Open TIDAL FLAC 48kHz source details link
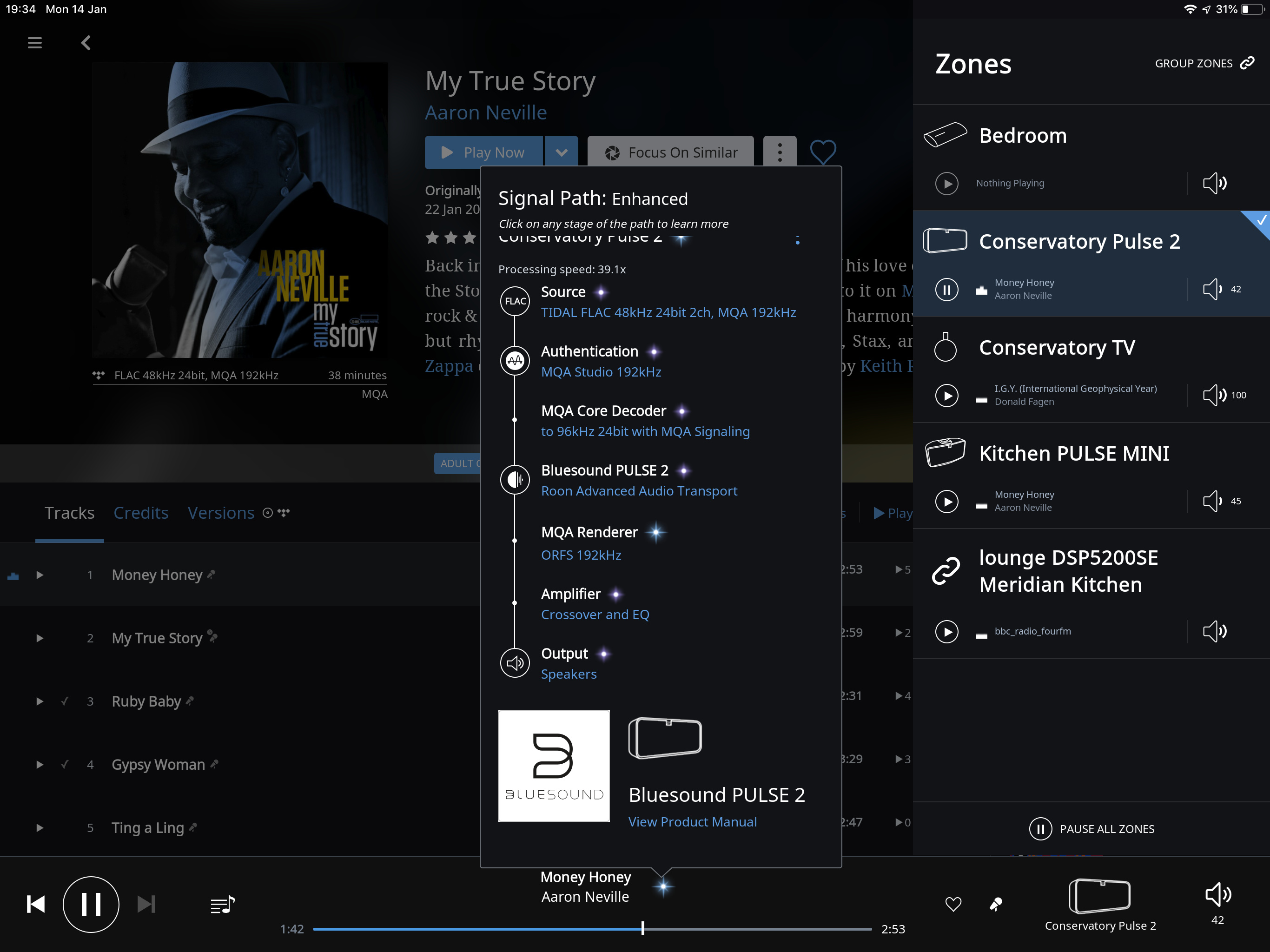1270x952 pixels. click(x=668, y=312)
